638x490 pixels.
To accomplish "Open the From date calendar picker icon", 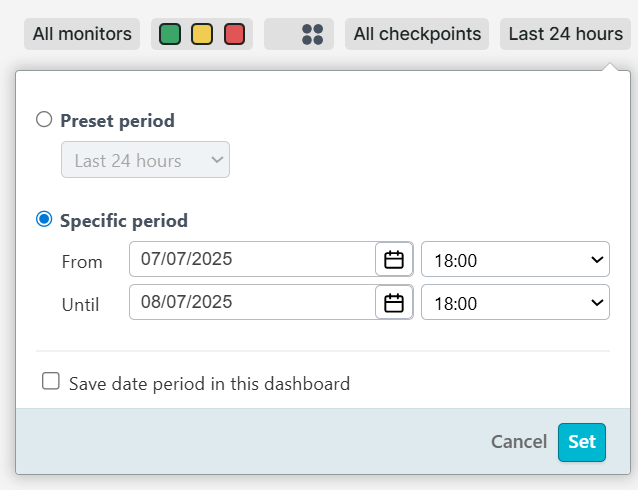I will pyautogui.click(x=394, y=260).
